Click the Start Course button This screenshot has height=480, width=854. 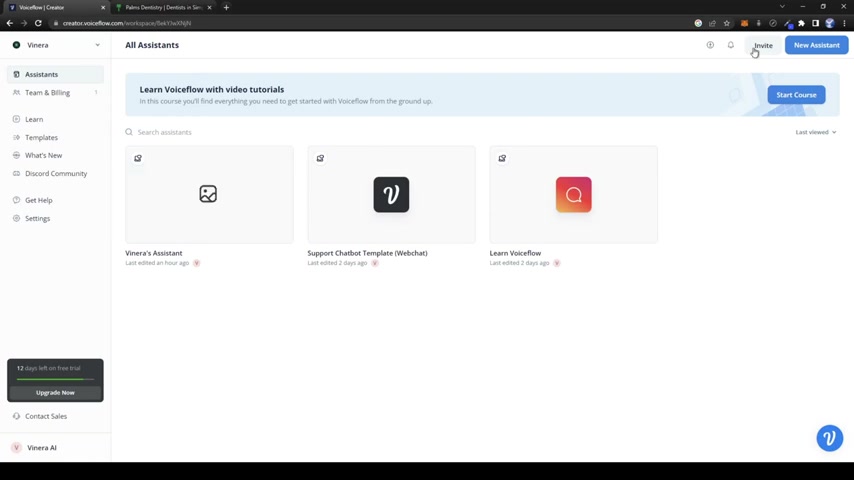point(796,95)
